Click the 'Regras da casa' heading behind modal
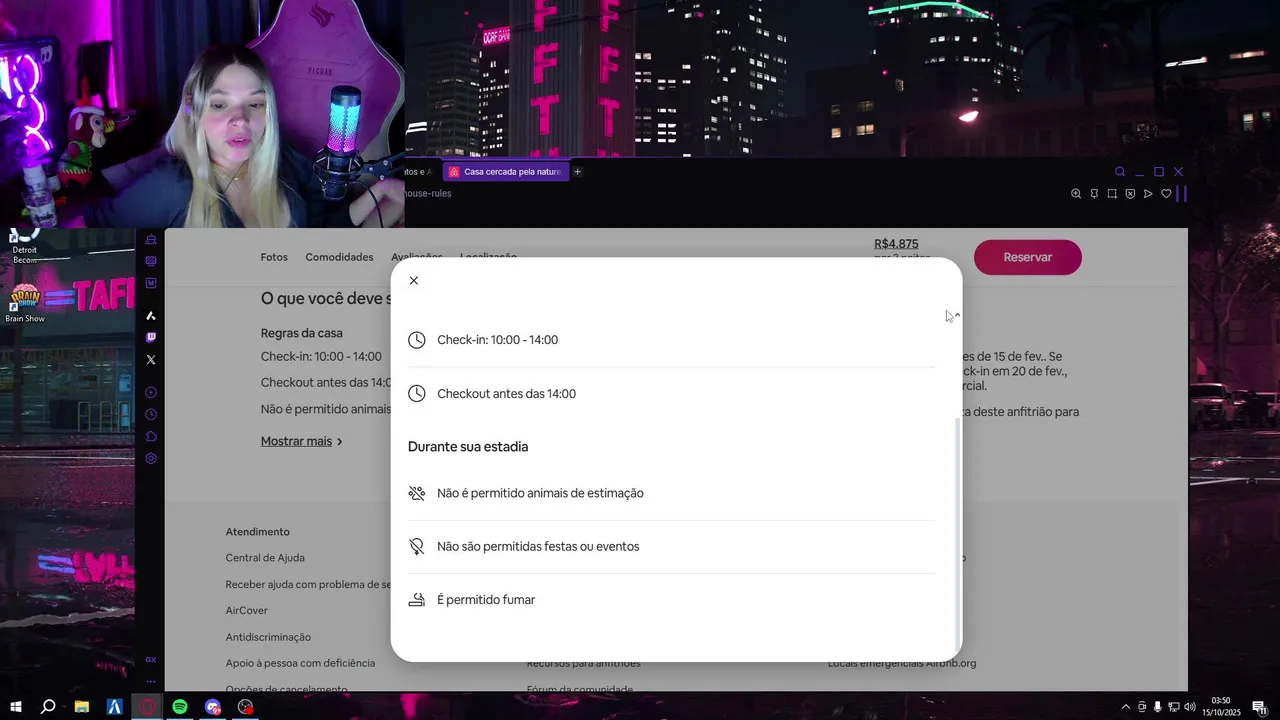This screenshot has width=1280, height=720. [302, 333]
